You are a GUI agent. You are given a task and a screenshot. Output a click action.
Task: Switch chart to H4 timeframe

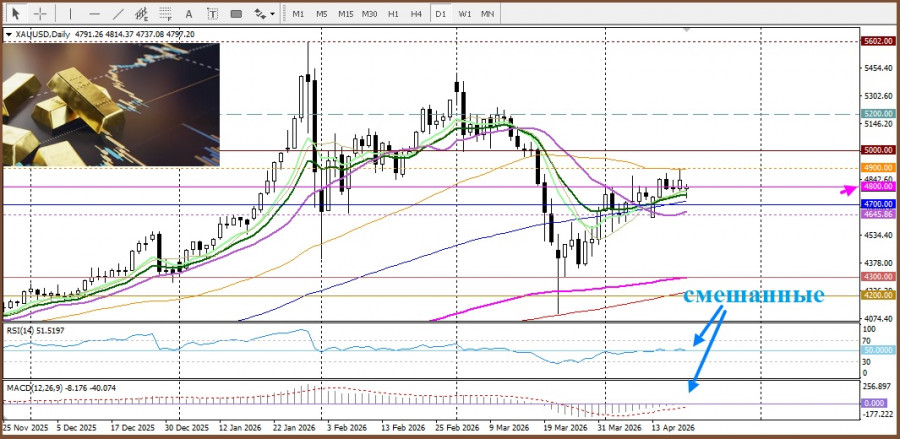point(416,14)
